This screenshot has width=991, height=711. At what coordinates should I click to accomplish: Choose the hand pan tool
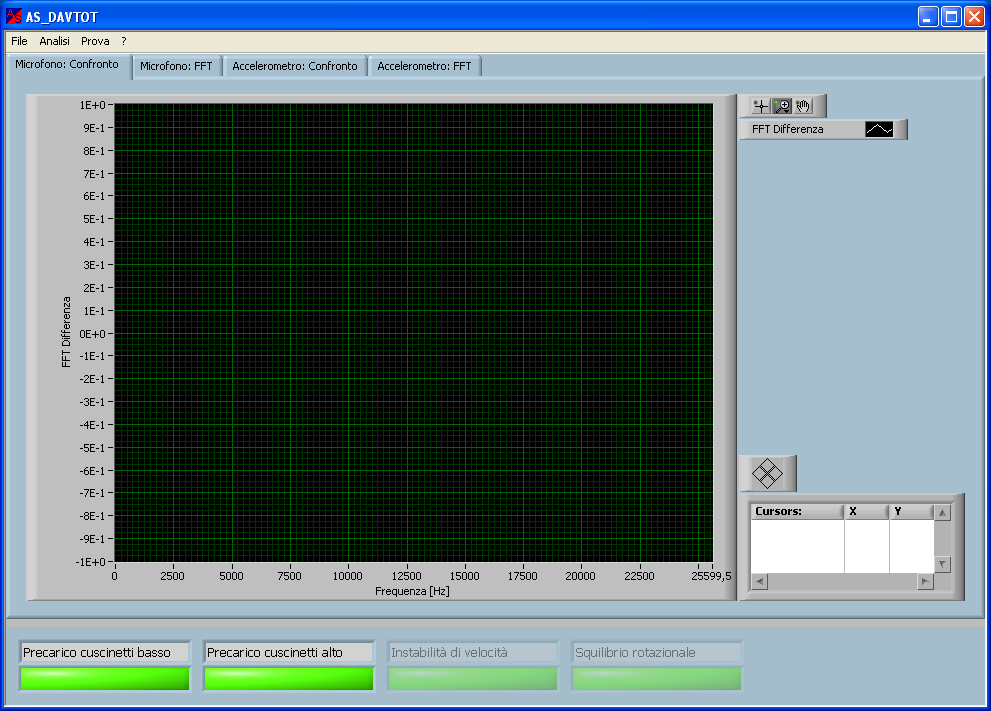pos(803,106)
